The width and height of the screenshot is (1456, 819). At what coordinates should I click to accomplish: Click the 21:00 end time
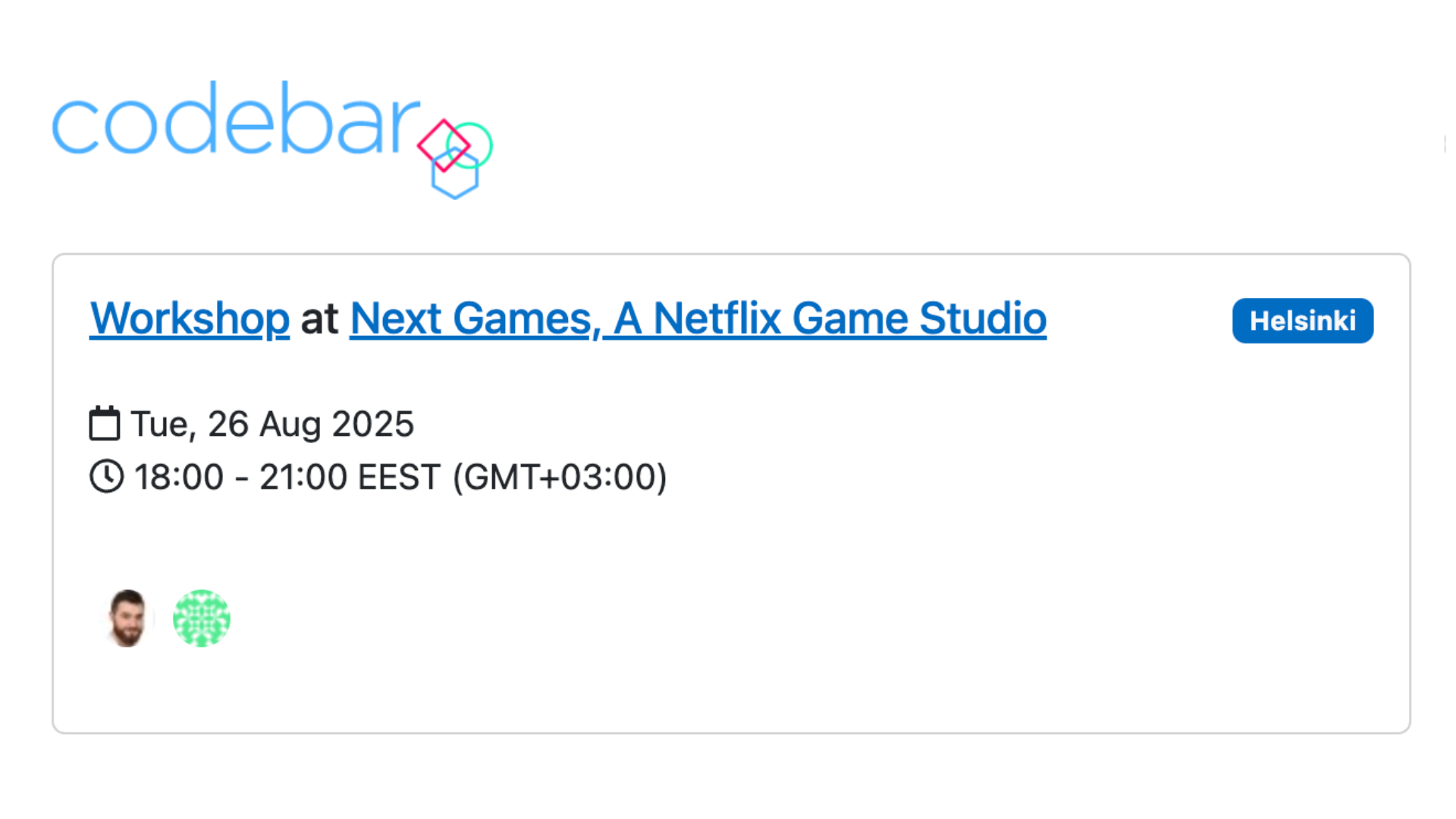pos(303,478)
